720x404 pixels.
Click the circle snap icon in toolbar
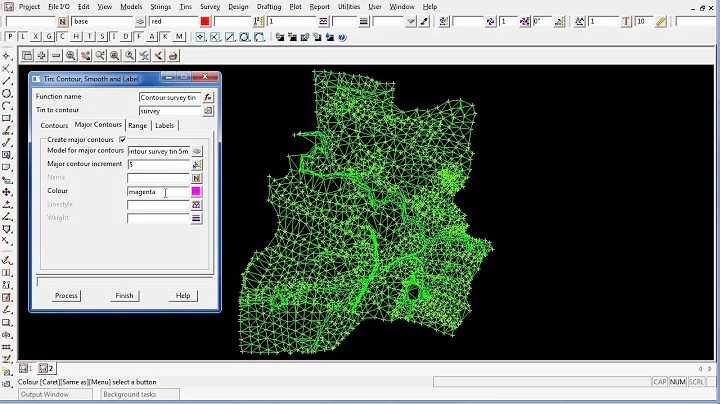pyautogui.click(x=245, y=37)
